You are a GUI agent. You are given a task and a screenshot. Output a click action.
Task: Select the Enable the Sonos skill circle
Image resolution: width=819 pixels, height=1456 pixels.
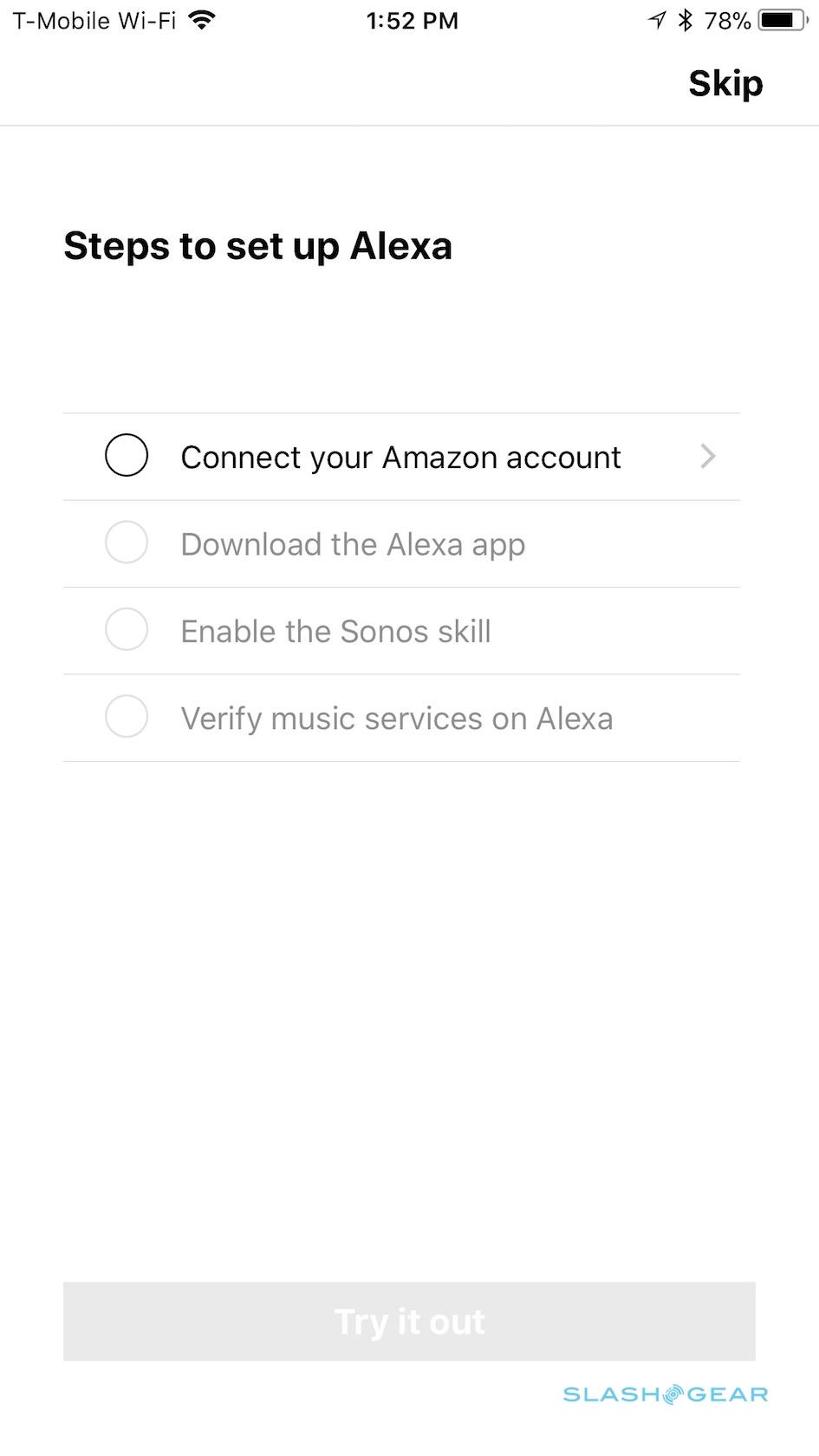[x=127, y=630]
